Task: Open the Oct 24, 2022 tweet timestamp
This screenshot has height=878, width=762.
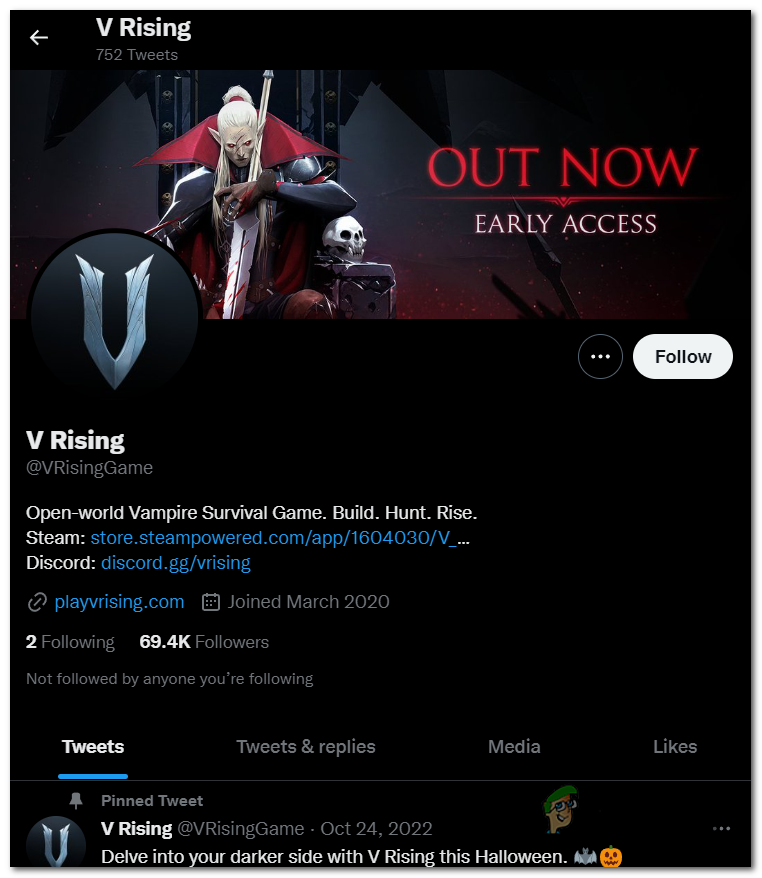Action: 376,829
